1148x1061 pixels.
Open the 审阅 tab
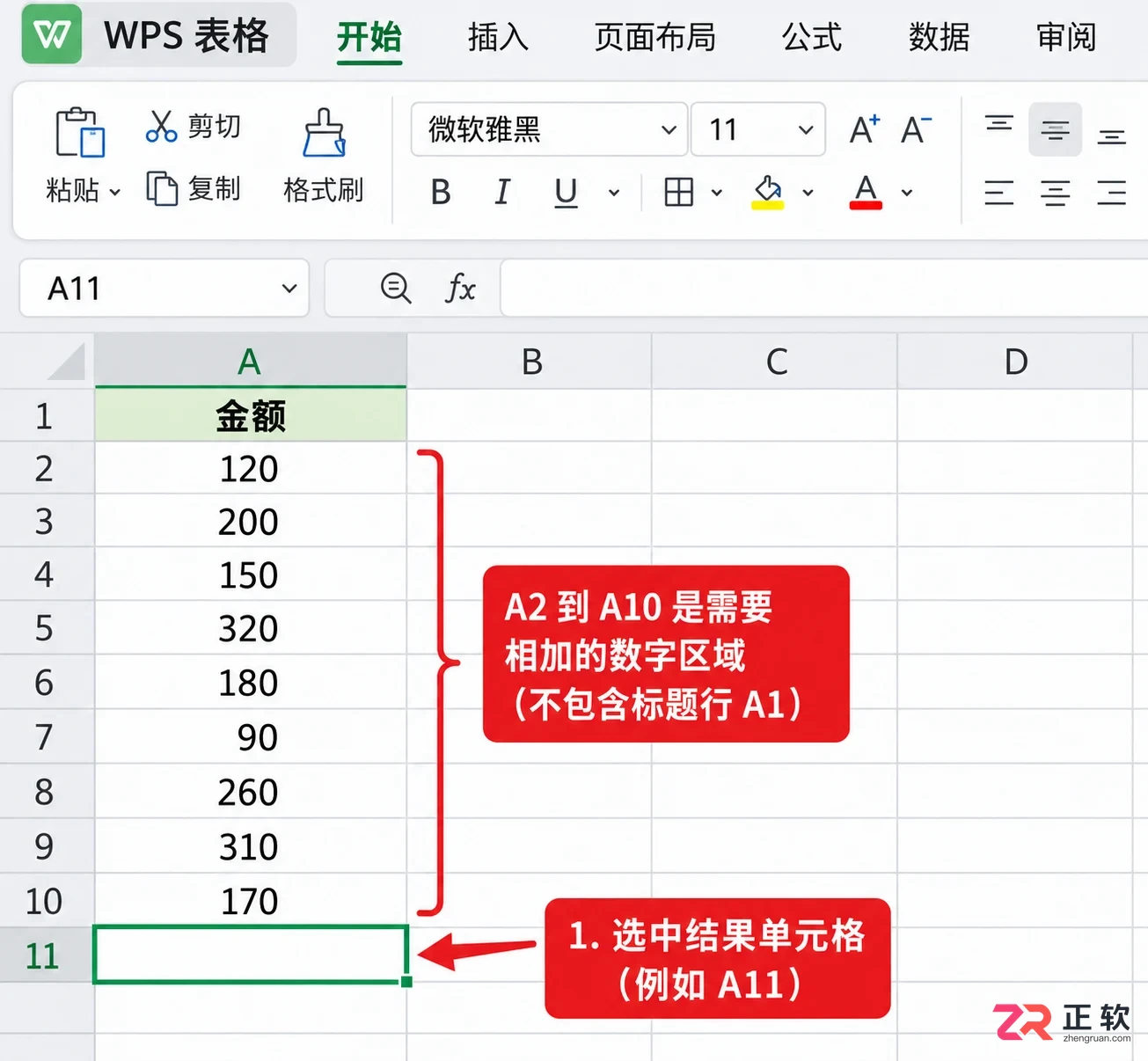(1066, 38)
